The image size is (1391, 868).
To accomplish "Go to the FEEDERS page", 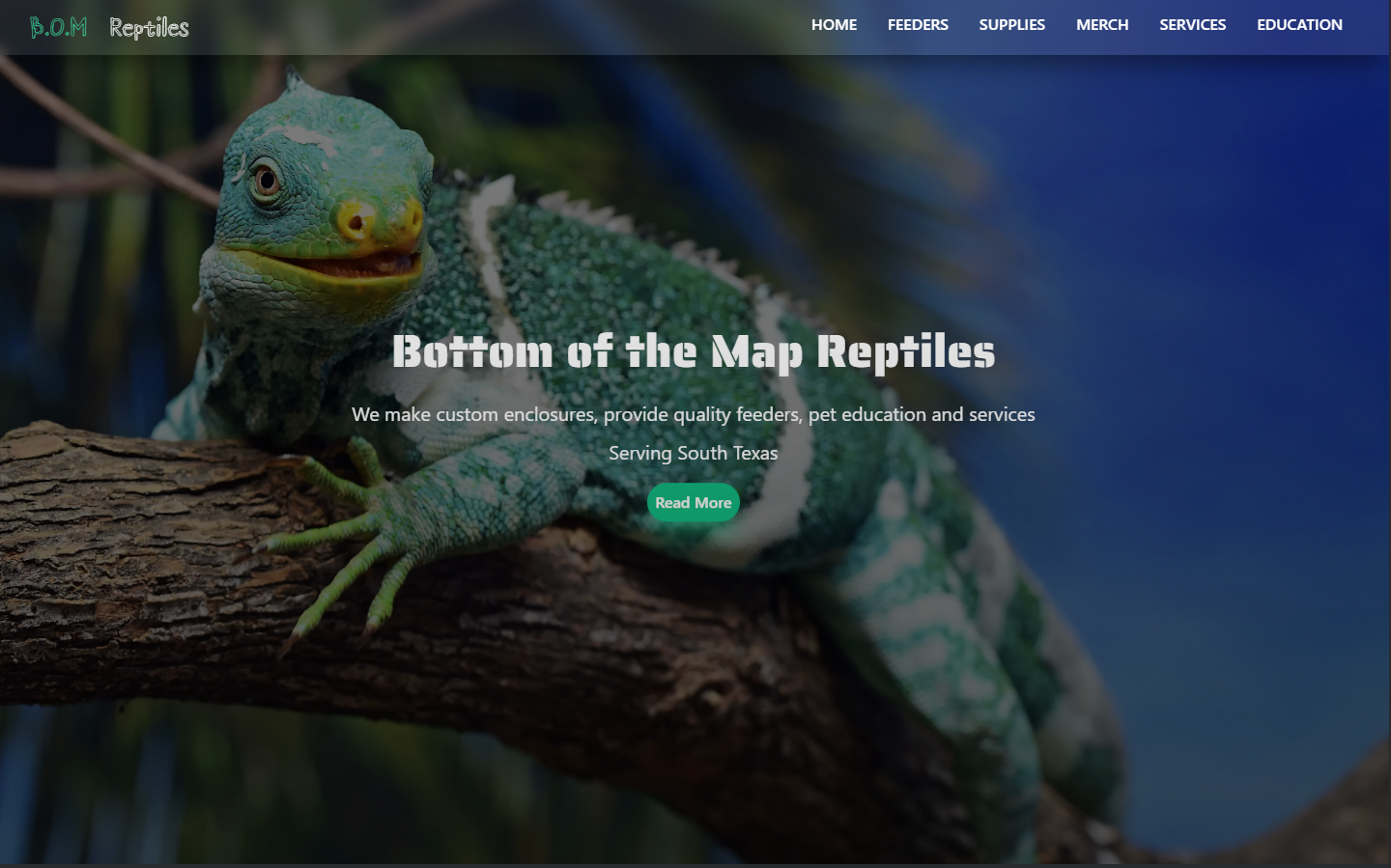I will click(x=918, y=25).
